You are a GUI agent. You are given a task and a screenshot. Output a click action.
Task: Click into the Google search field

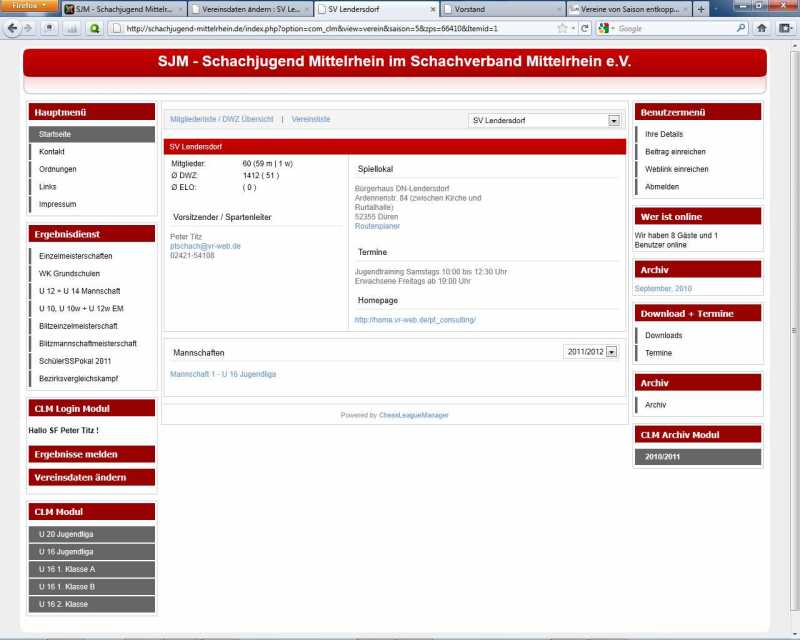(x=675, y=28)
